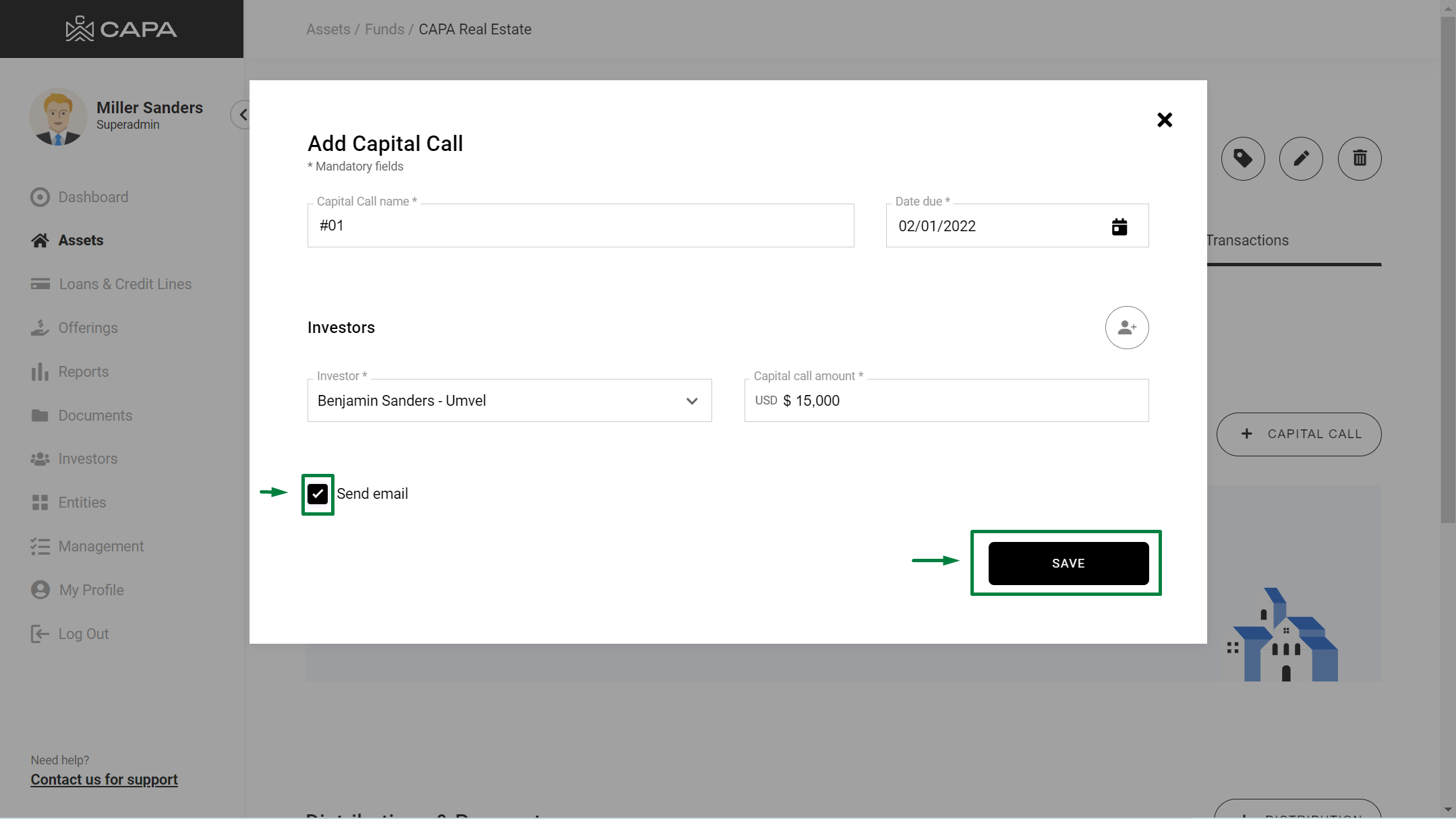Click the trash delete icon button
This screenshot has height=819, width=1456.
click(1359, 158)
